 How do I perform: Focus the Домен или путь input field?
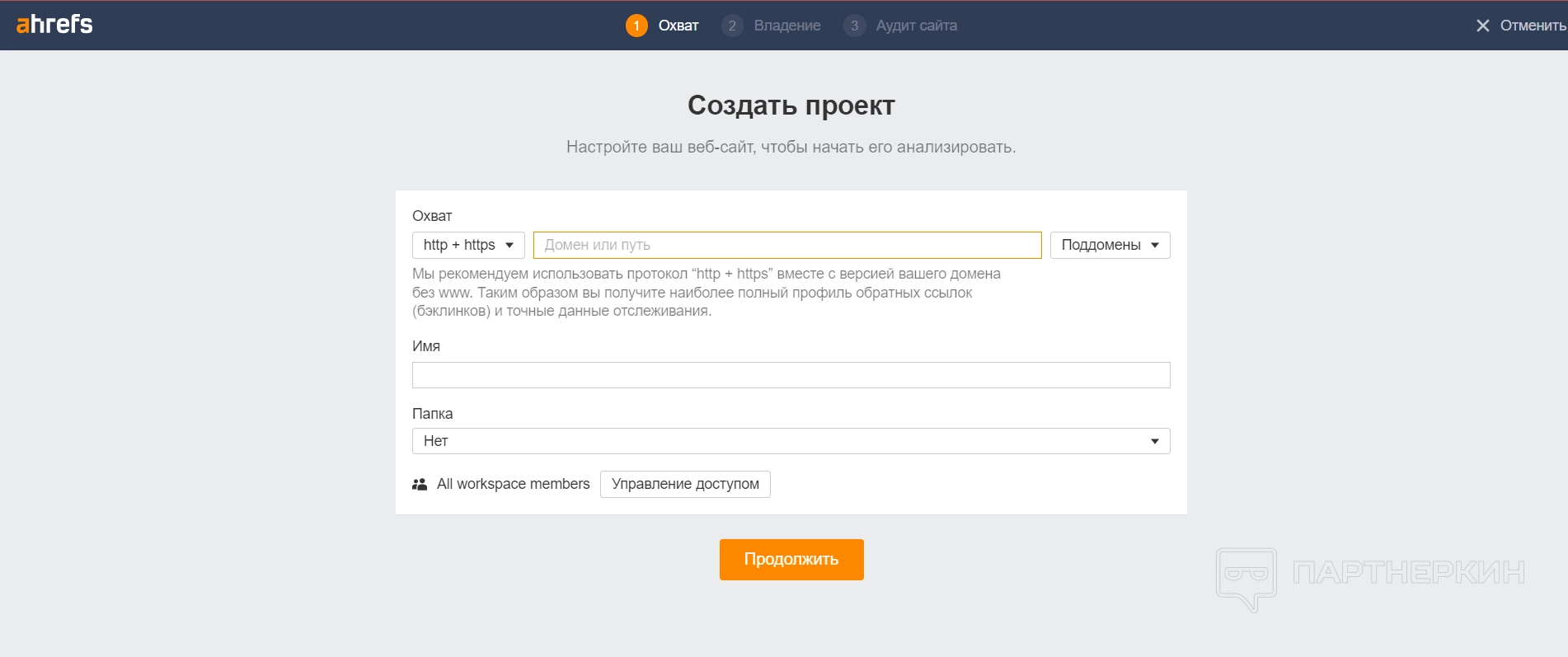[787, 245]
